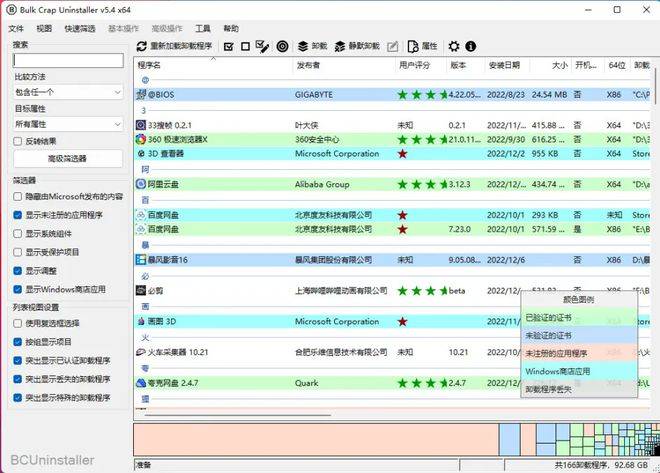The height and width of the screenshot is (473, 660).
Task: Uncheck 显示未注册的应用程序
Action: click(x=17, y=215)
